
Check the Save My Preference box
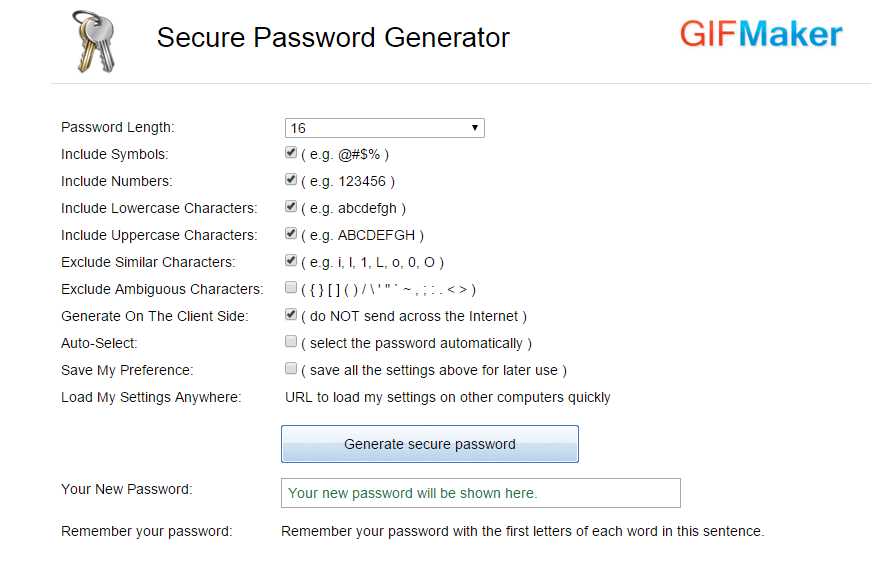(x=291, y=369)
